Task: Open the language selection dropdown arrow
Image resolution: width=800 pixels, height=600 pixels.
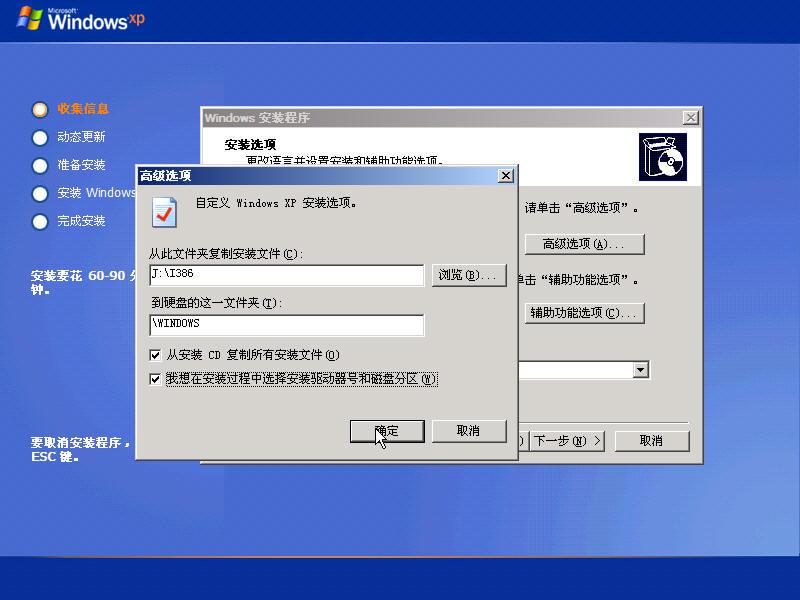Action: [x=641, y=369]
